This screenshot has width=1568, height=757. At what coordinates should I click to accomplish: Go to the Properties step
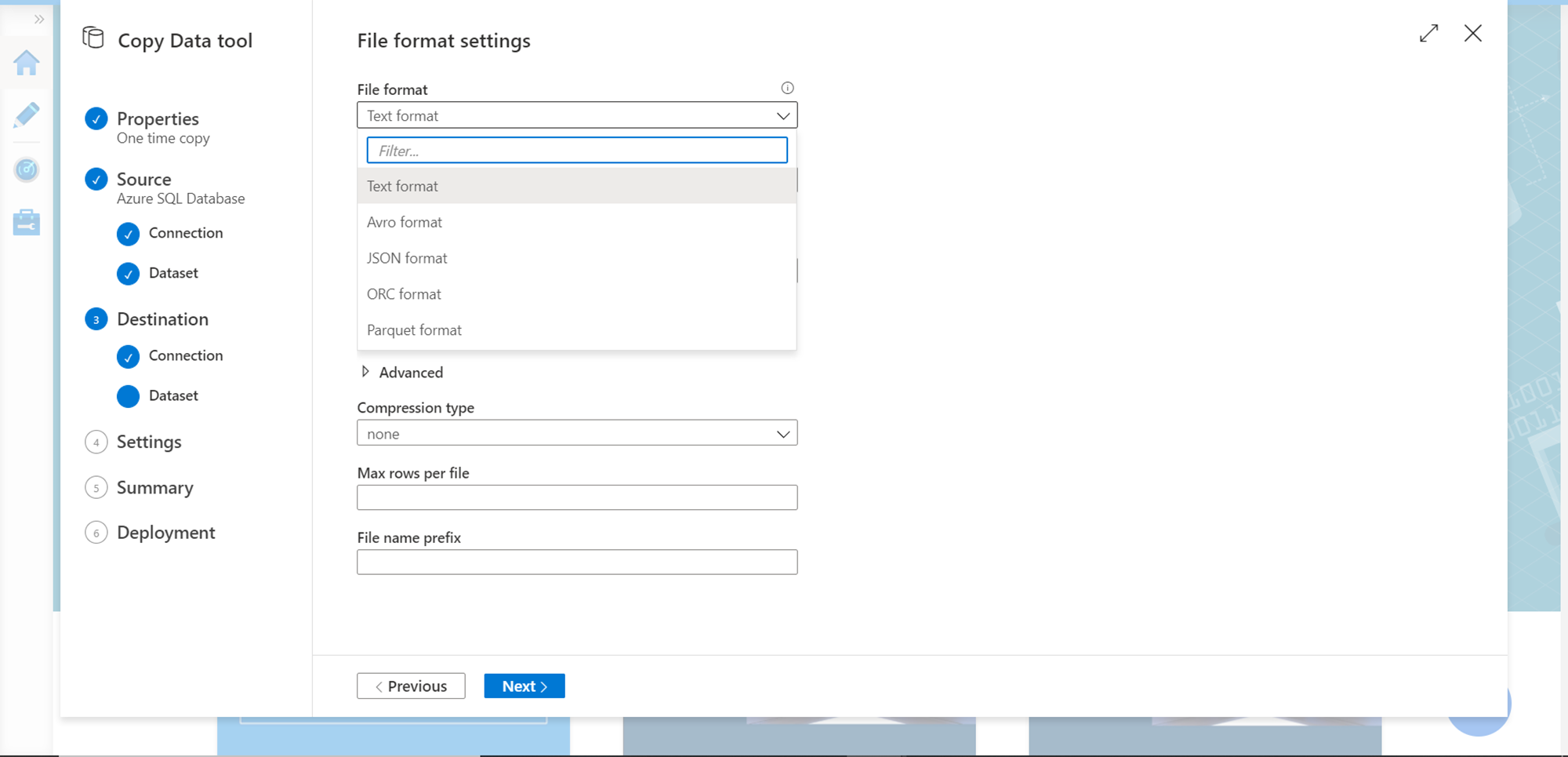pyautogui.click(x=158, y=118)
